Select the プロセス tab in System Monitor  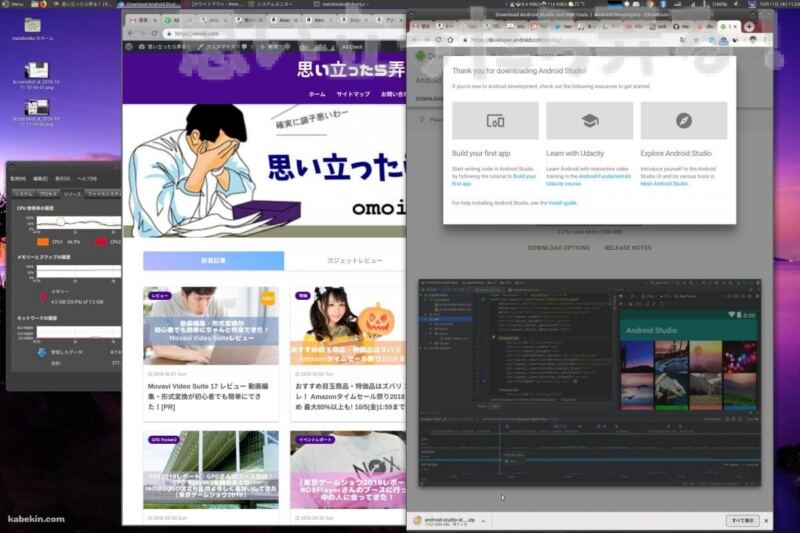tap(48, 194)
